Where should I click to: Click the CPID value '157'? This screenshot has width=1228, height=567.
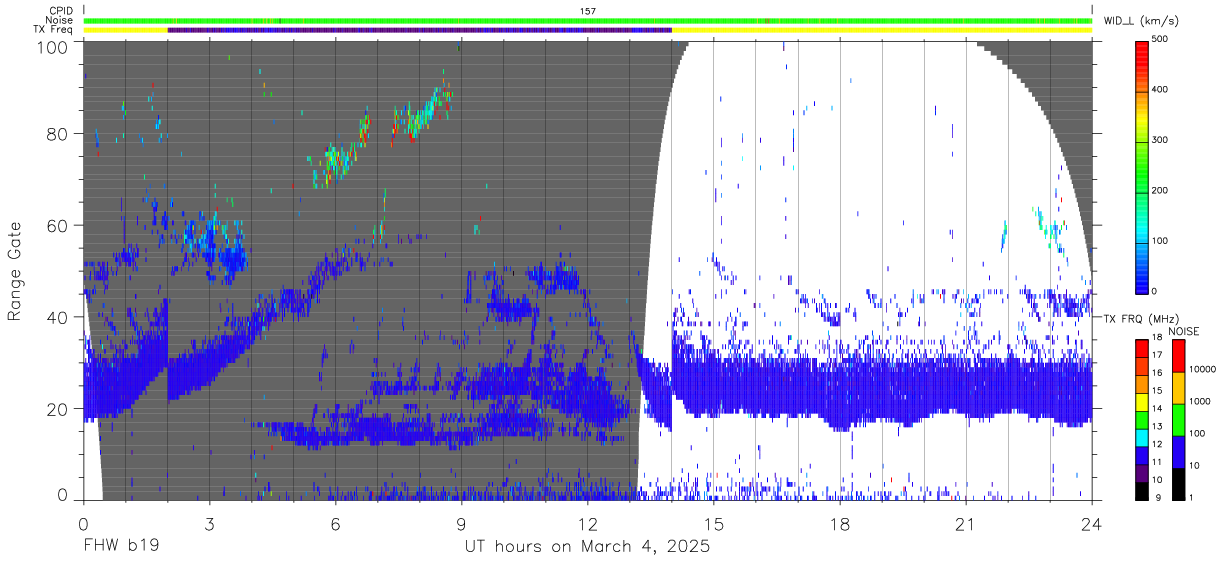coord(588,11)
